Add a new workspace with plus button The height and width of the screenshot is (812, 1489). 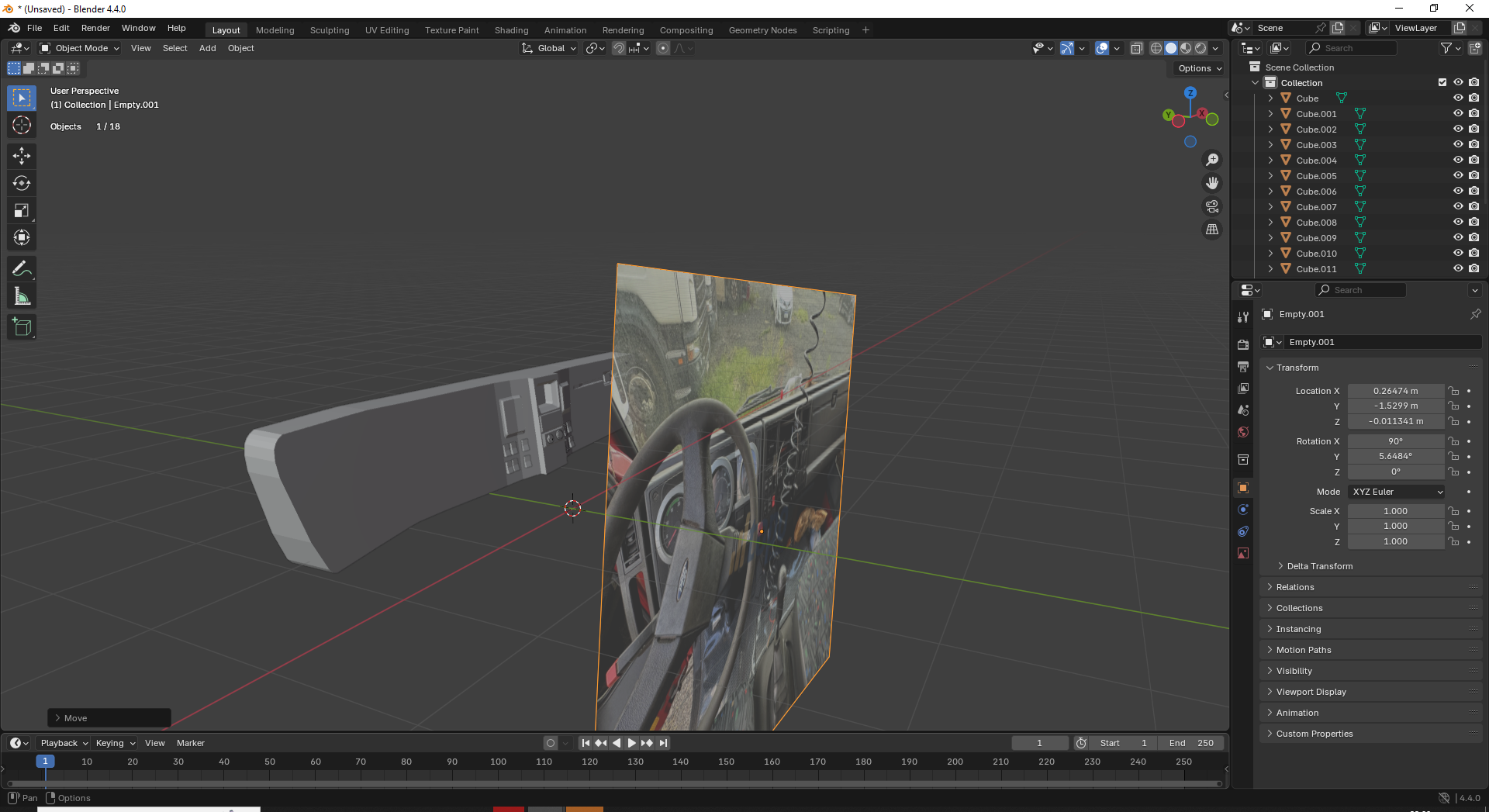pos(865,30)
